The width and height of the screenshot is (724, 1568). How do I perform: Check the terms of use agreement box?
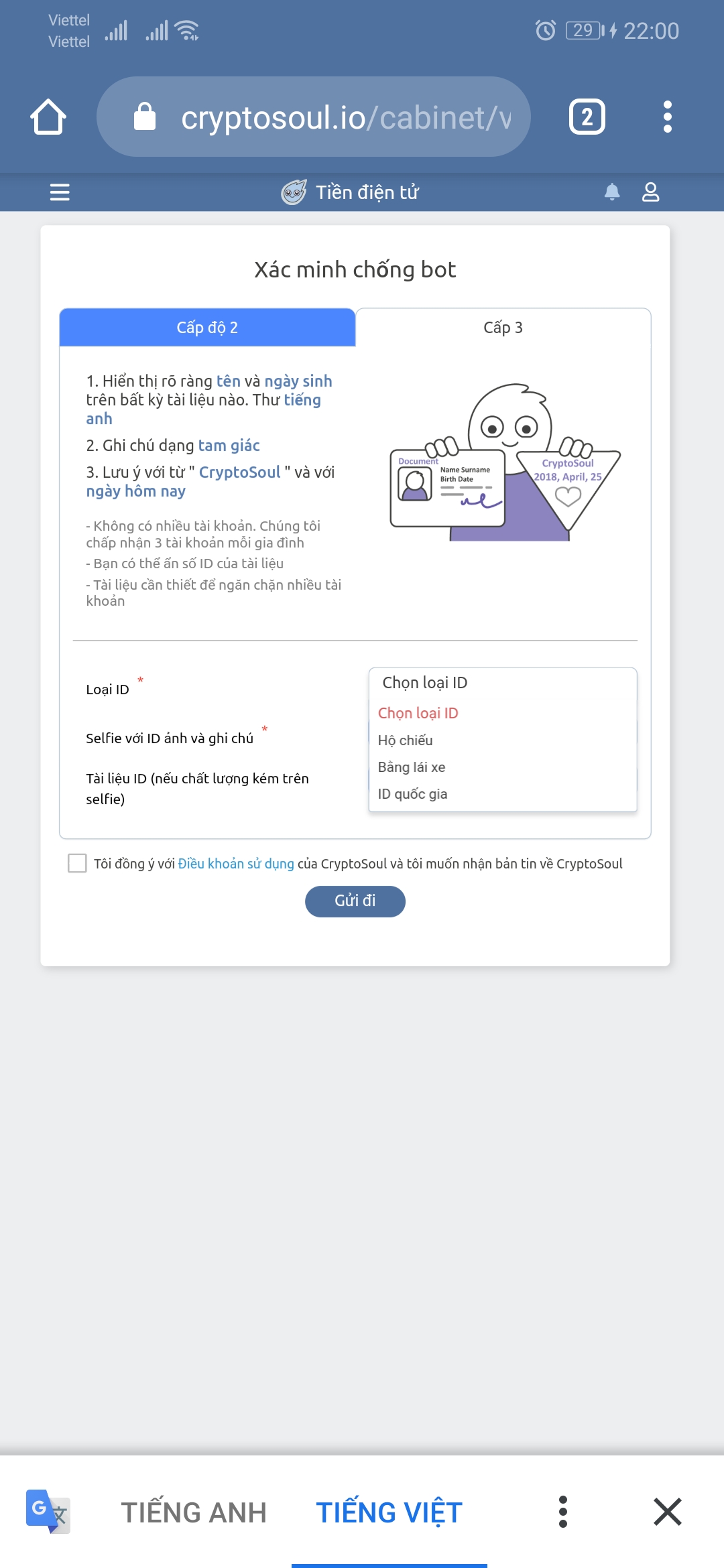pos(78,863)
